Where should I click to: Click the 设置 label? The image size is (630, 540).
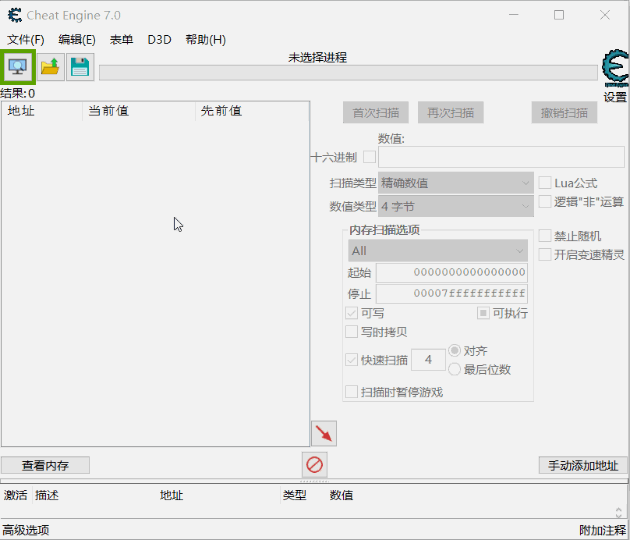click(x=615, y=97)
